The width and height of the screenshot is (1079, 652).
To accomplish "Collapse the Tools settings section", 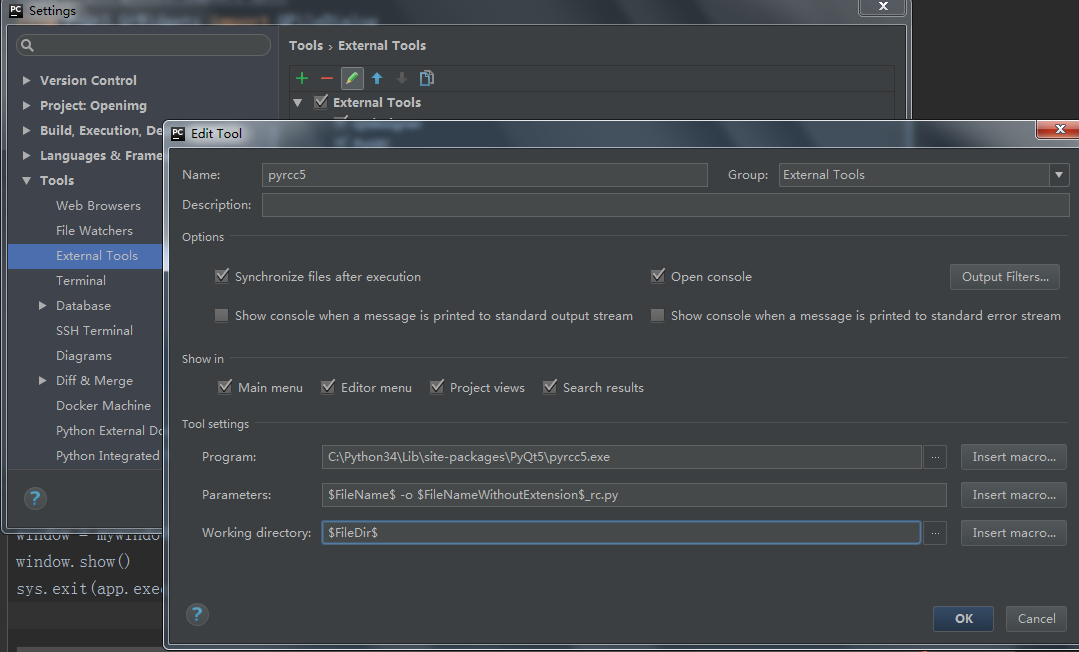I will 26,180.
